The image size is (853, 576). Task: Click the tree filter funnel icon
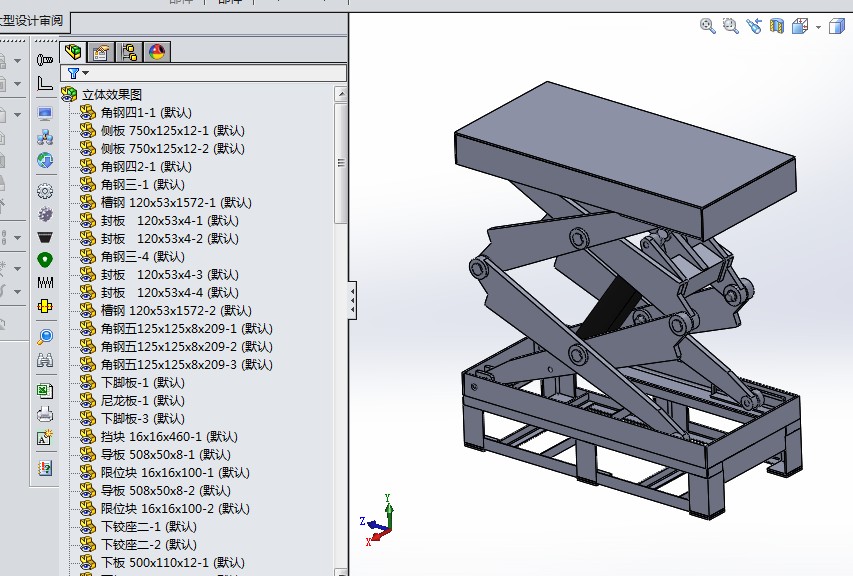coord(73,73)
